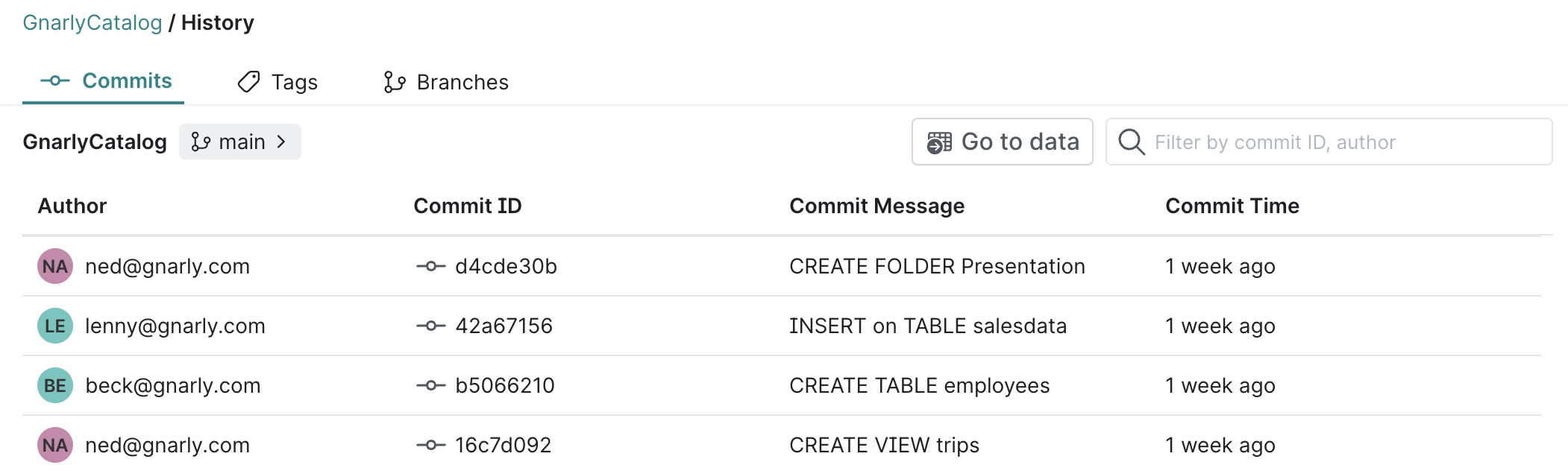The image size is (1568, 471).
Task: Click the magnifier search icon in filter box
Action: (1131, 142)
